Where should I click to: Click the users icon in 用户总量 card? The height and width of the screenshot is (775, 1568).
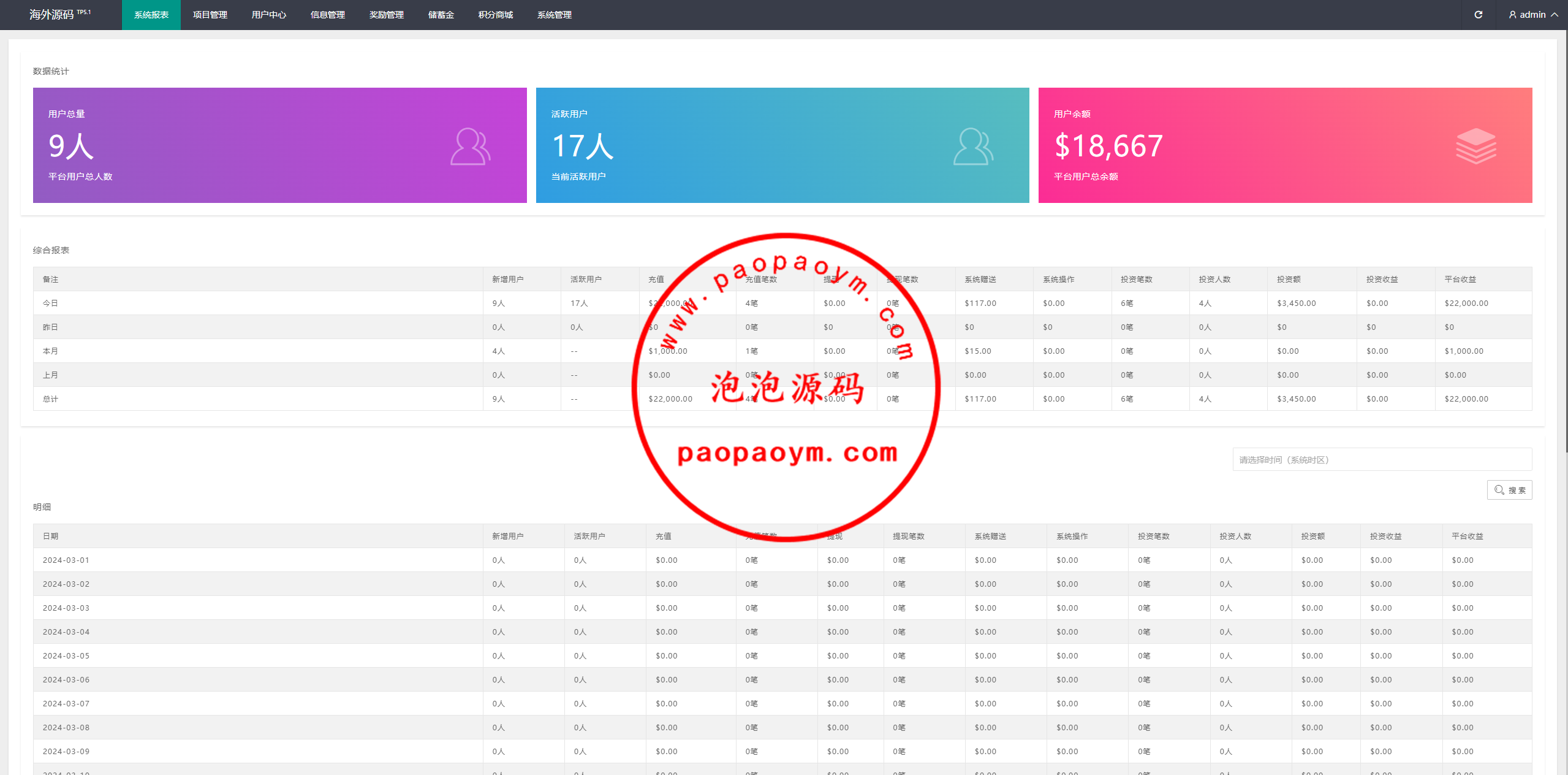tap(471, 147)
